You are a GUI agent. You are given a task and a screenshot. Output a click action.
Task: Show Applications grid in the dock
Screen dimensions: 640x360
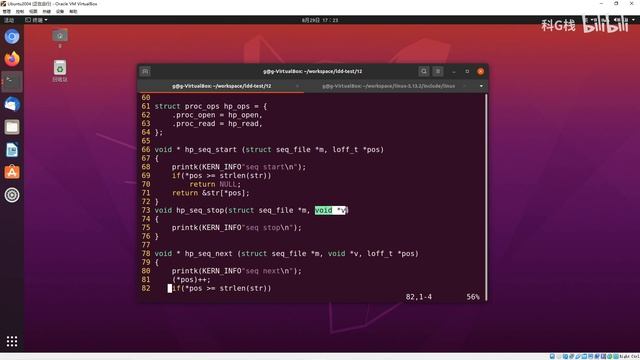(12, 341)
